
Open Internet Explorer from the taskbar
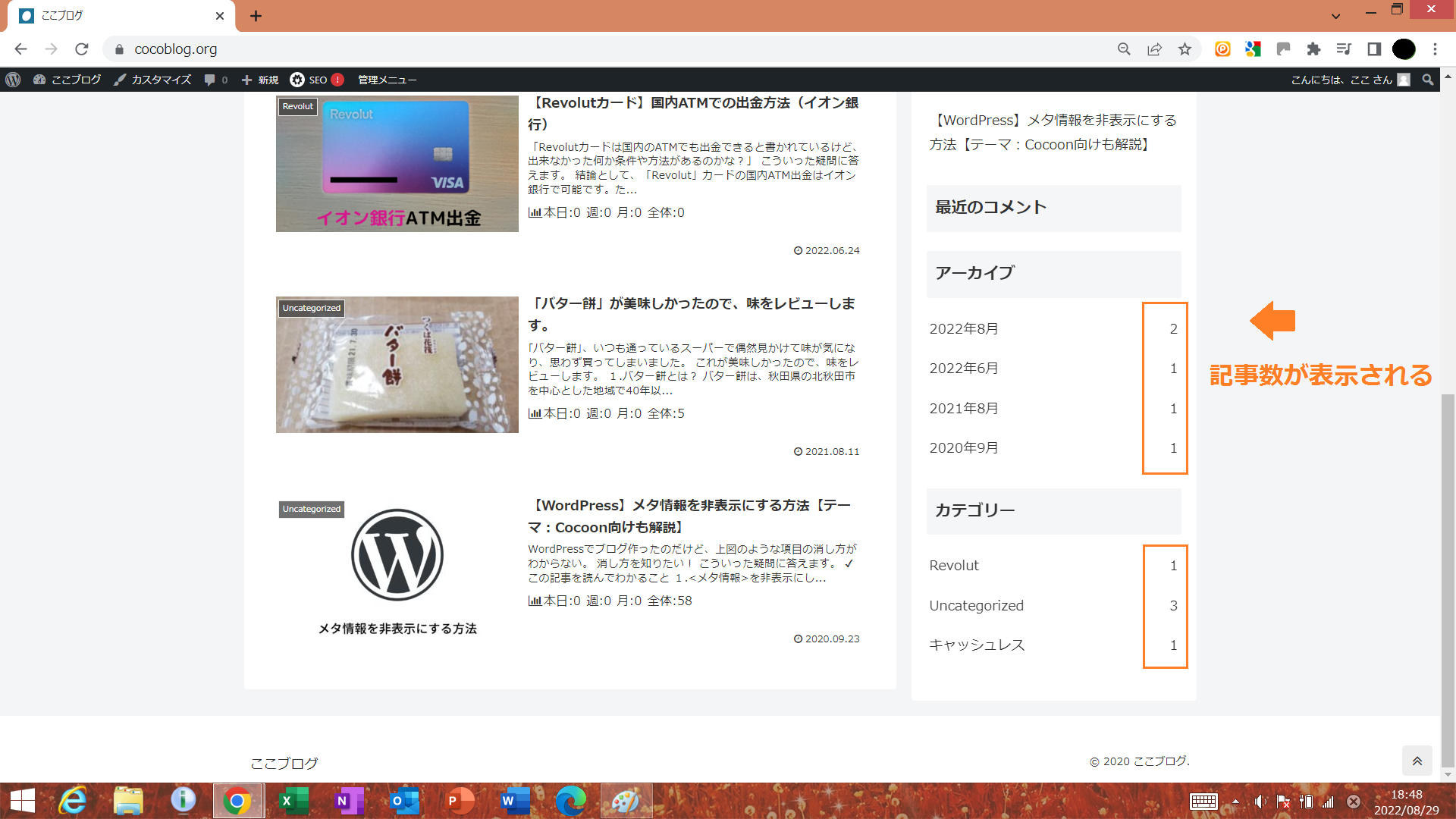(73, 801)
